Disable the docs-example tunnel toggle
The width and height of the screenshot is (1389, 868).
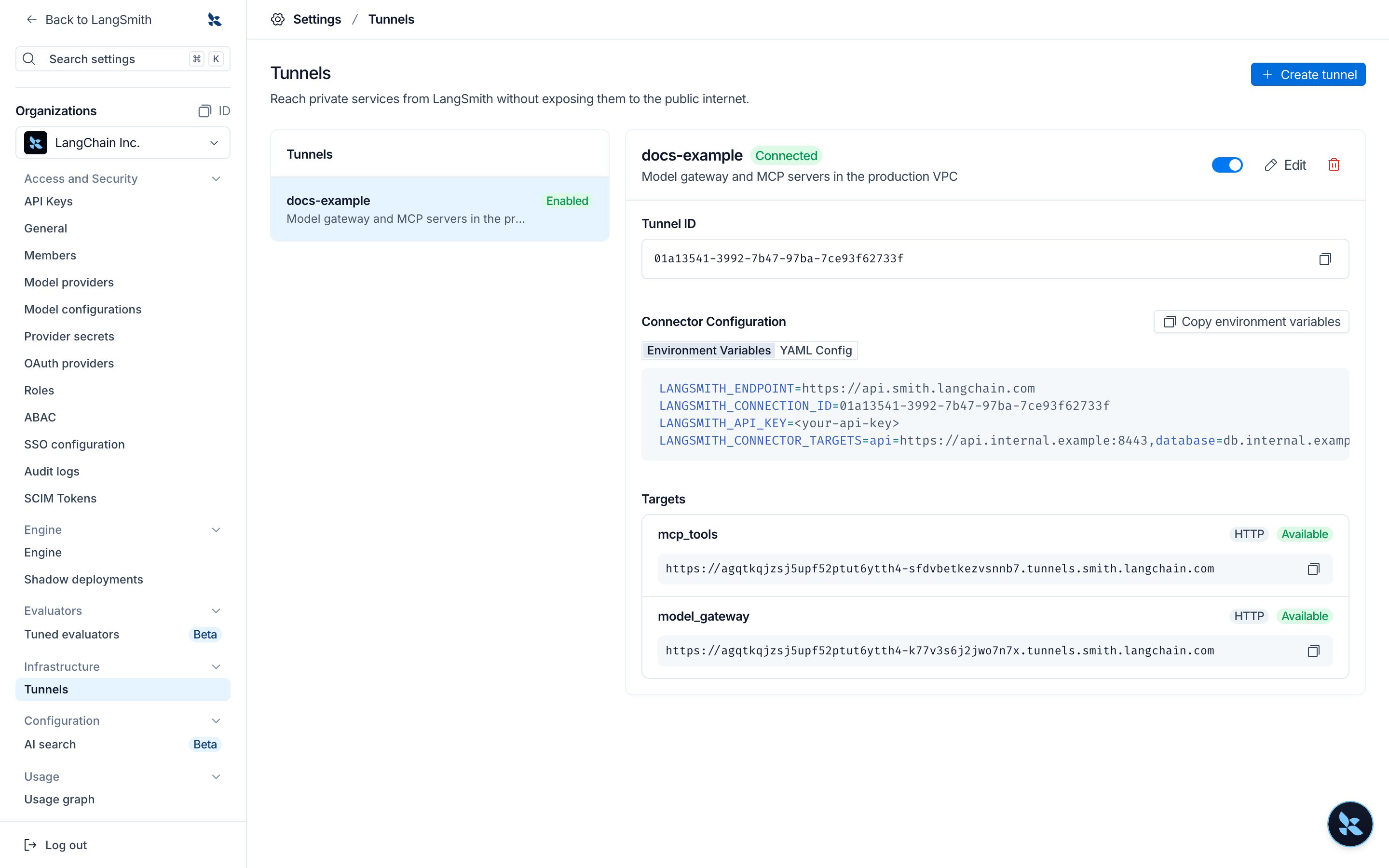1227,165
